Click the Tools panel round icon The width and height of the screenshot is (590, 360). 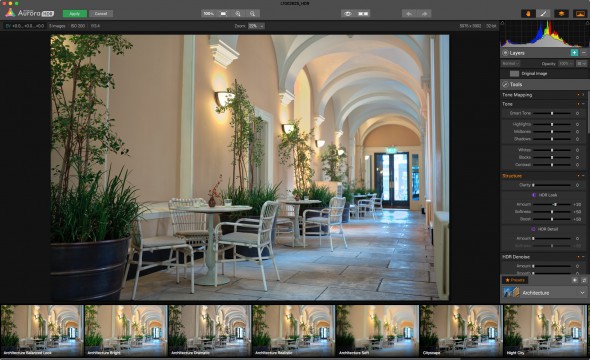click(505, 85)
